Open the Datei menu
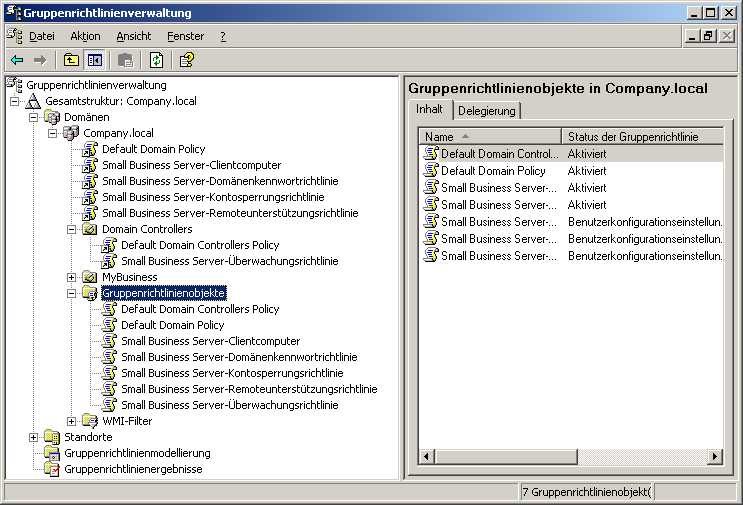Image resolution: width=743 pixels, height=505 pixels. point(42,36)
